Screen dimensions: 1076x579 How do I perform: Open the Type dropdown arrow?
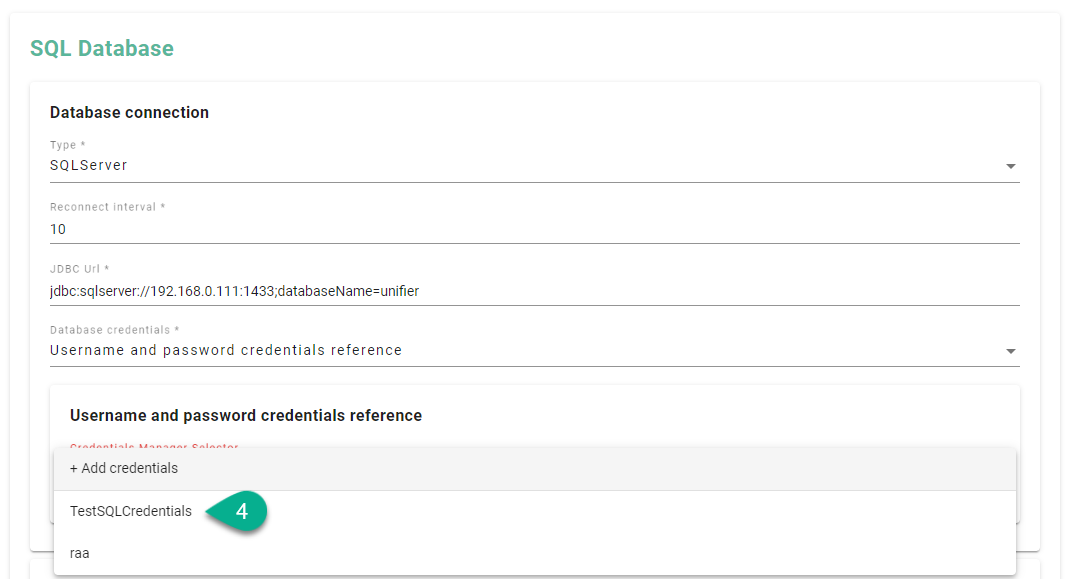(1010, 166)
